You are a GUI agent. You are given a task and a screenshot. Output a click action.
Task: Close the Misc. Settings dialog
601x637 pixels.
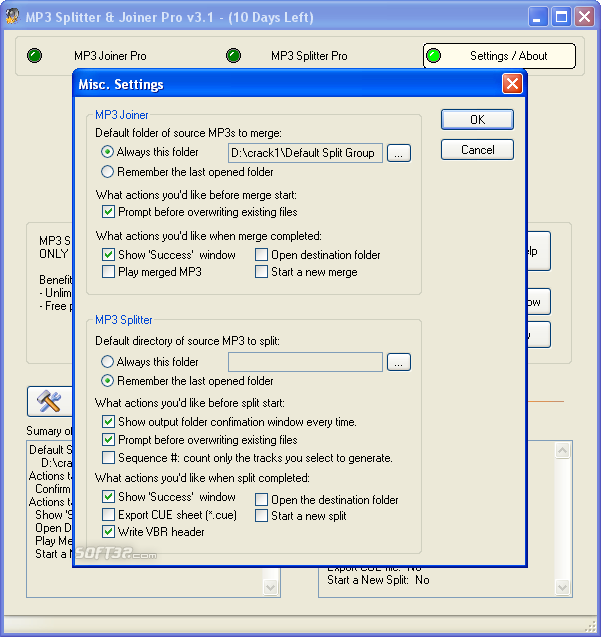(512, 84)
